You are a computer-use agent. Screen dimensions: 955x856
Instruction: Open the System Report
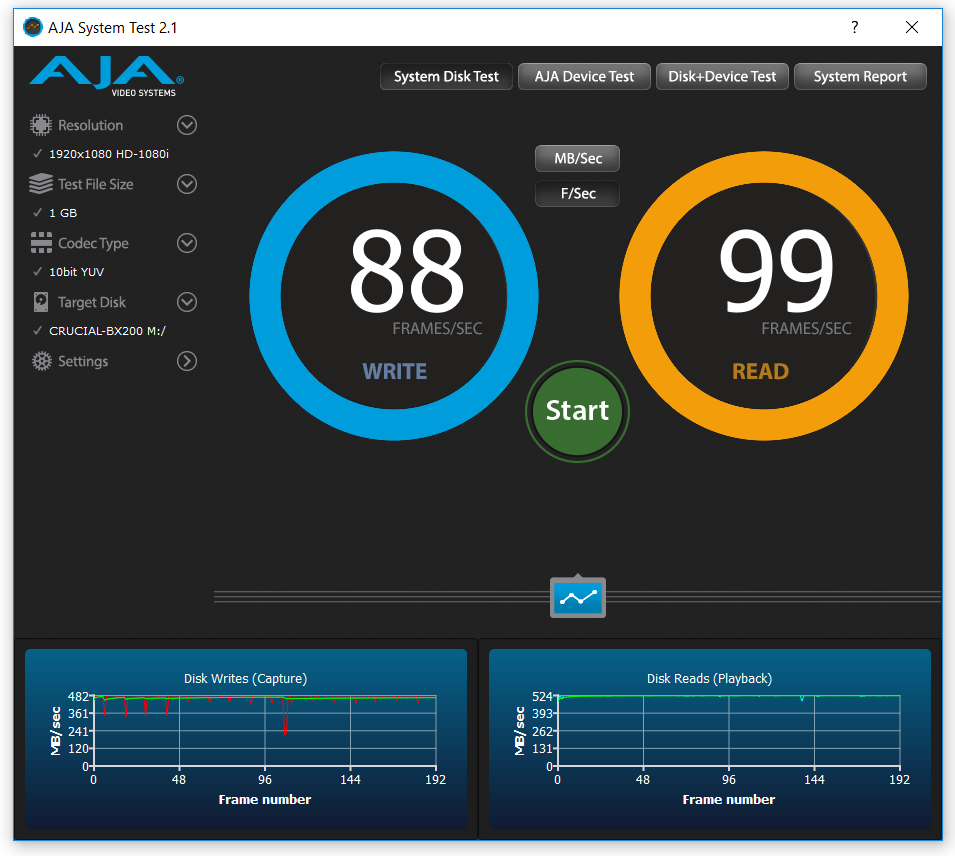(x=861, y=77)
